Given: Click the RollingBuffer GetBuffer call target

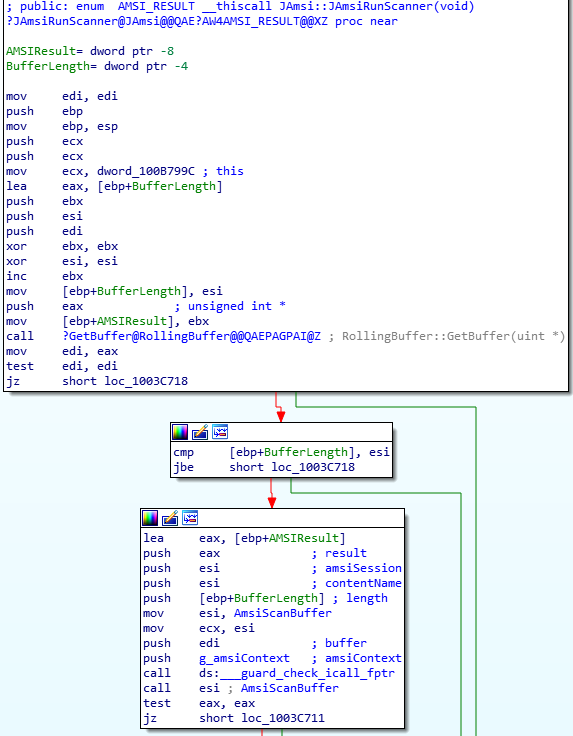Looking at the screenshot, I should pos(191,336).
